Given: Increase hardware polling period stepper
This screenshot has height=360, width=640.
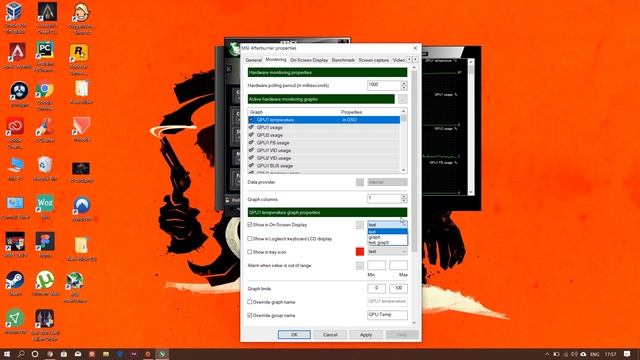Looking at the screenshot, I should pos(404,83).
